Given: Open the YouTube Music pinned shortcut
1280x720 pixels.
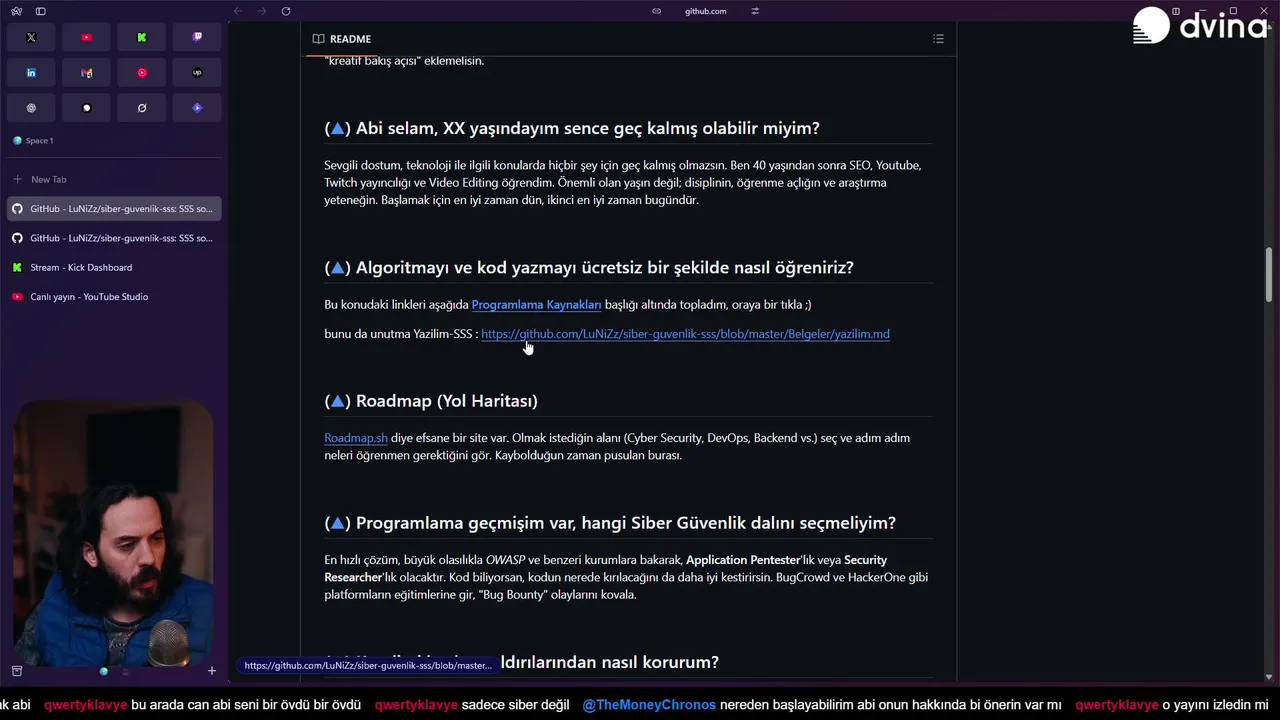Looking at the screenshot, I should [x=142, y=72].
